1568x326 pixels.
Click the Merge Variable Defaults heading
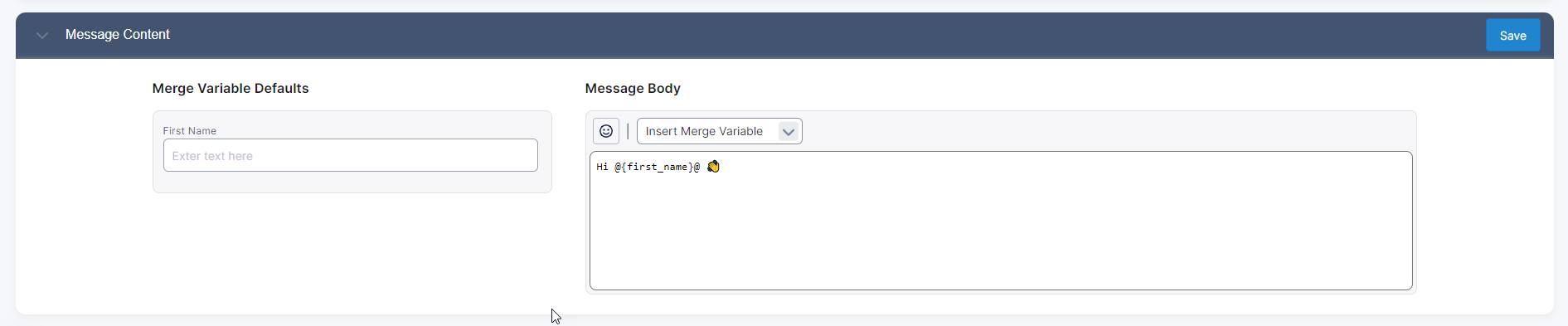coord(231,88)
